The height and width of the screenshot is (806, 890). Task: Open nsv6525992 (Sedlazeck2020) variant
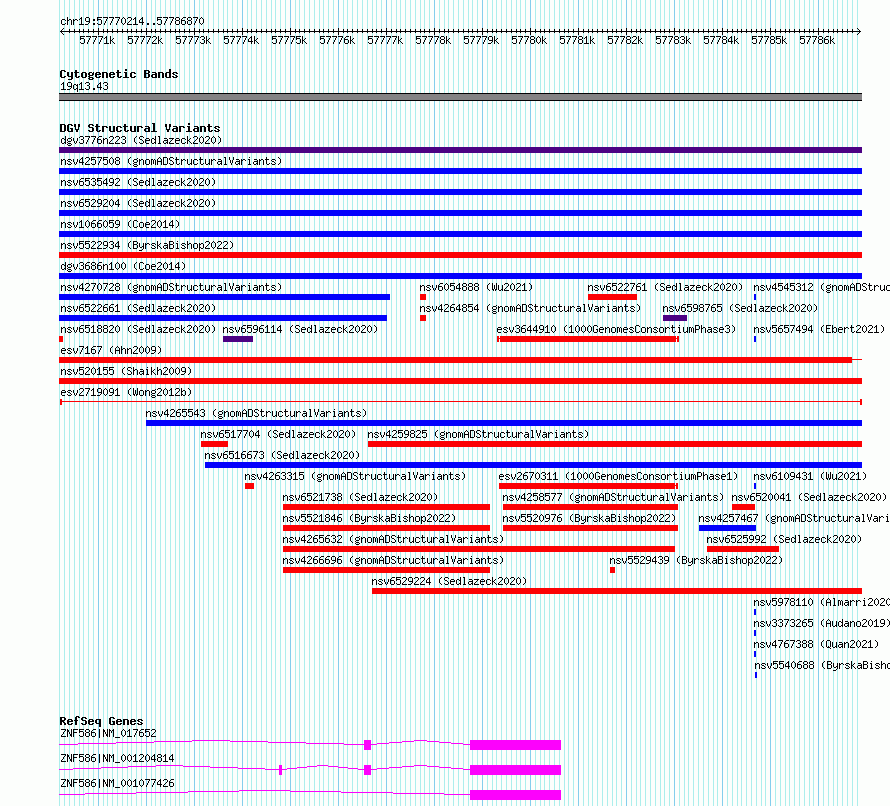click(x=784, y=539)
